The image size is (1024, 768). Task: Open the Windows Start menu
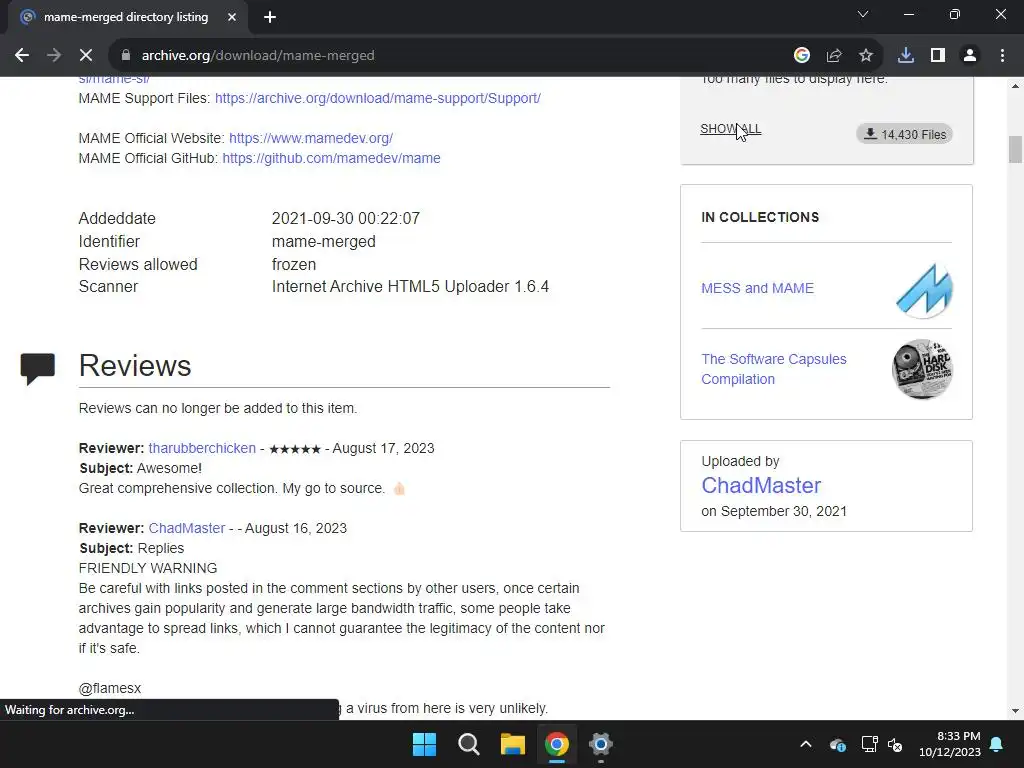coord(424,744)
